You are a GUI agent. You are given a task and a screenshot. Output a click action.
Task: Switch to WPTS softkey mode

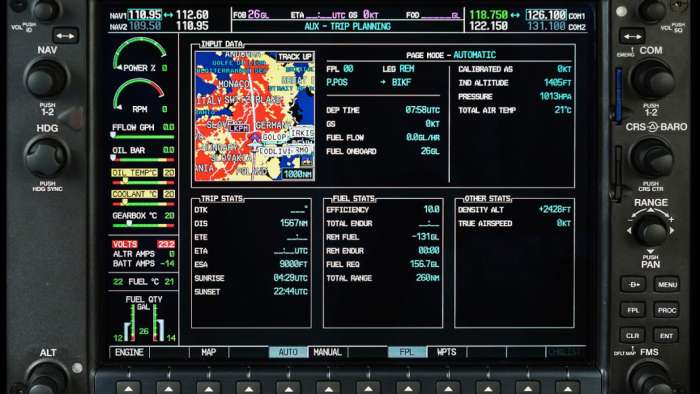point(446,352)
